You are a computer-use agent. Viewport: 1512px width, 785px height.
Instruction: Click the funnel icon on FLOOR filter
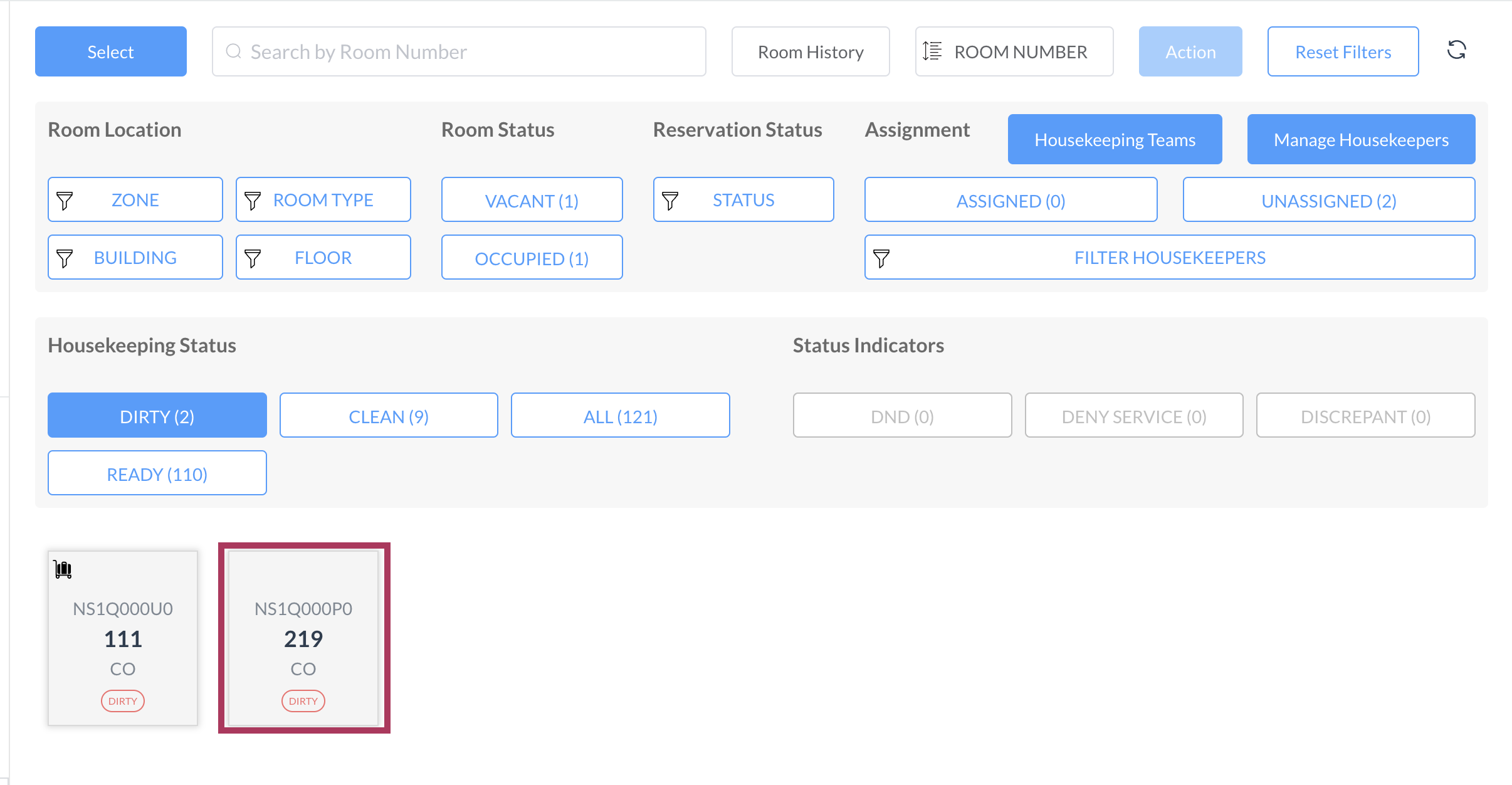(253, 258)
